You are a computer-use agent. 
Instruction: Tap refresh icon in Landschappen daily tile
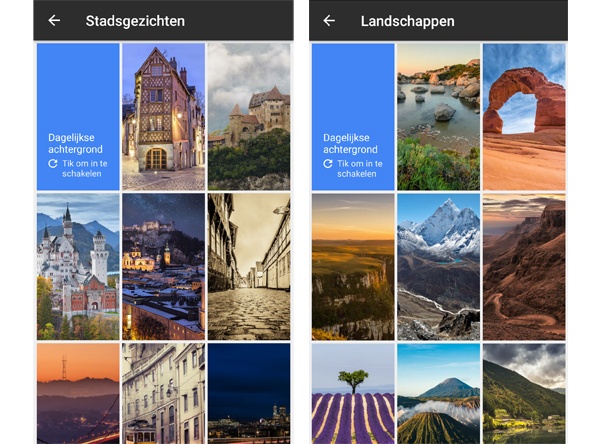coord(328,164)
